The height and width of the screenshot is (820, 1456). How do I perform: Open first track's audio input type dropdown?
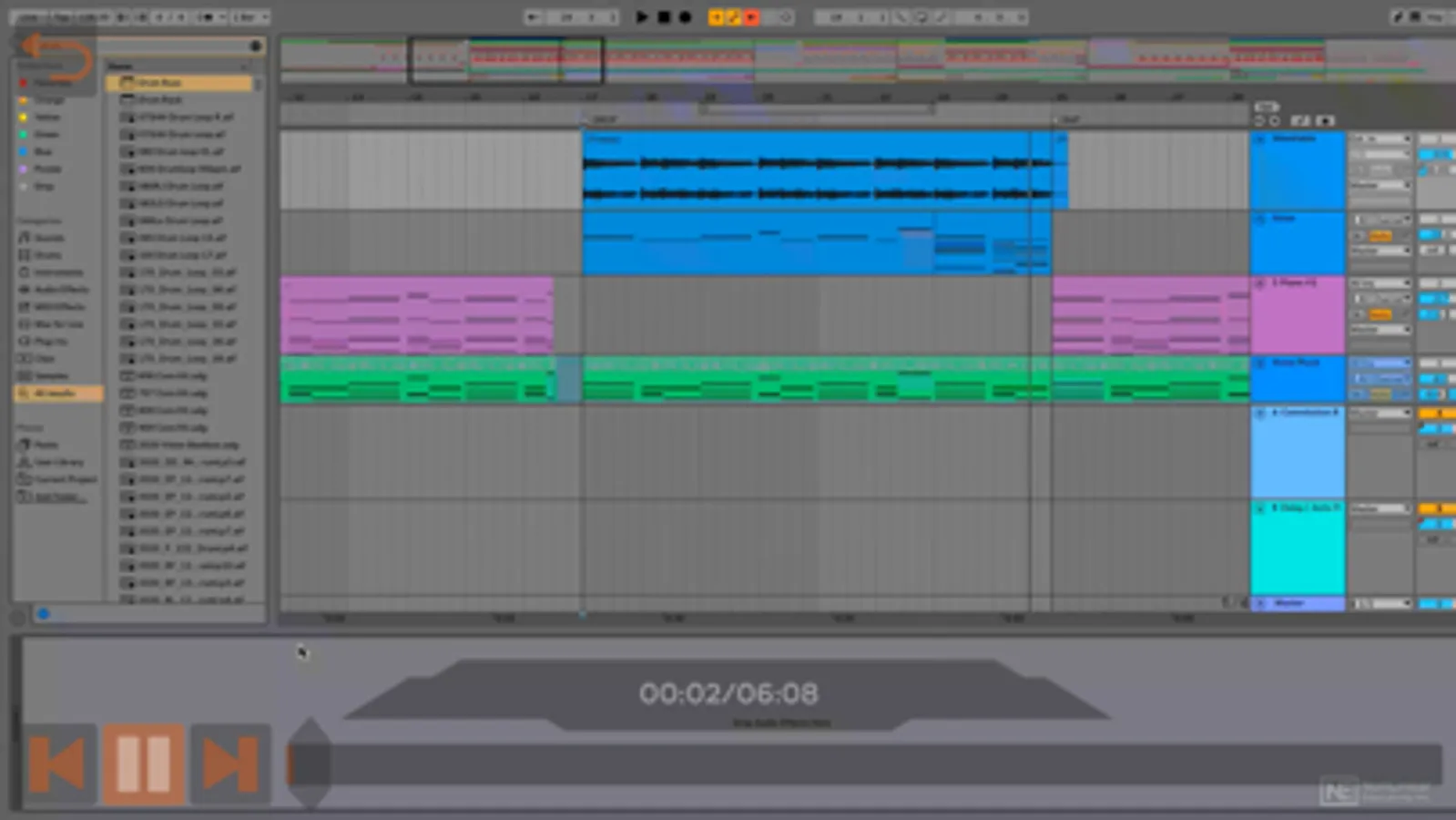1380,139
